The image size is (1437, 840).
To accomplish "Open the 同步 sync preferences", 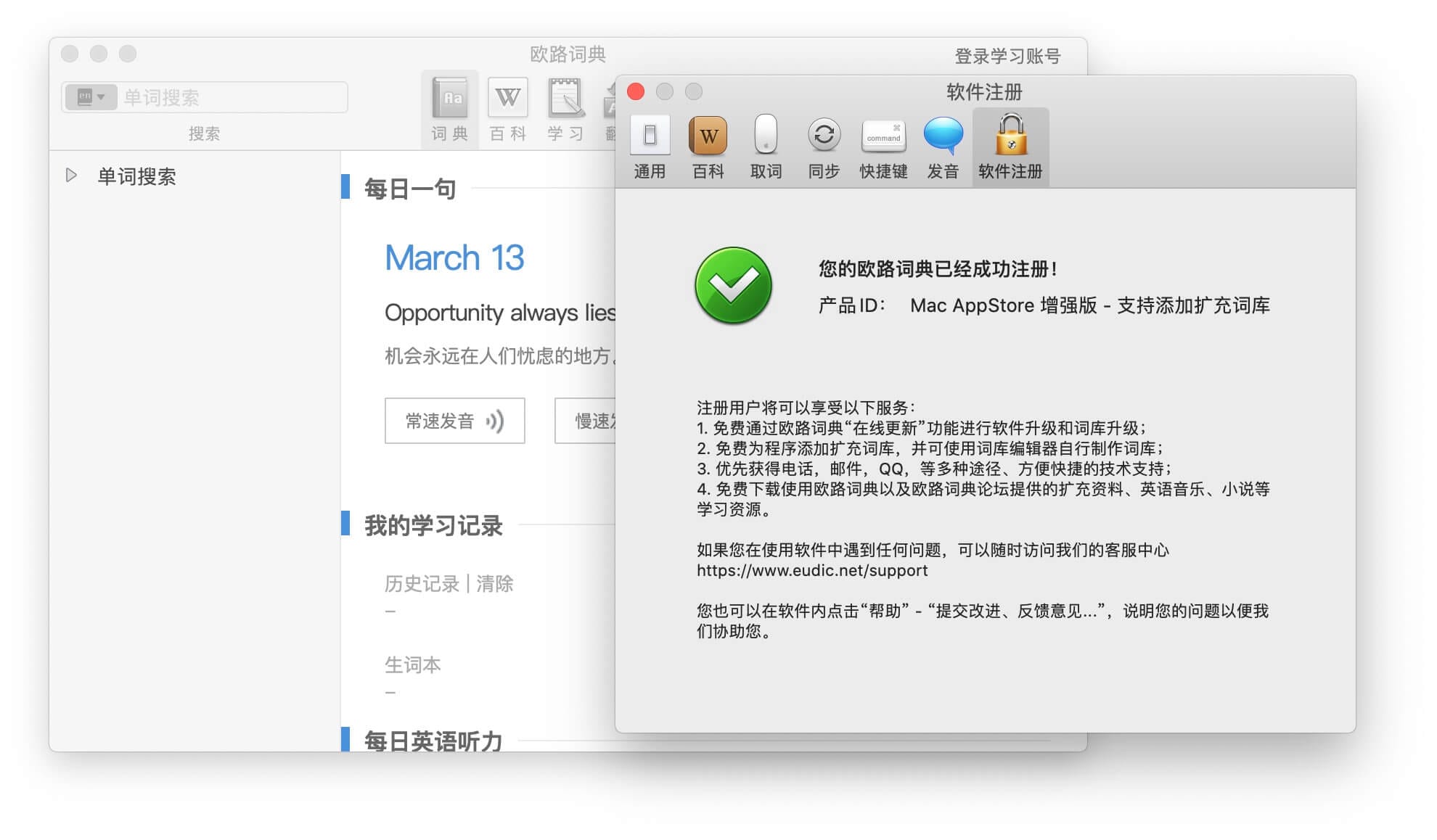I will click(x=824, y=147).
